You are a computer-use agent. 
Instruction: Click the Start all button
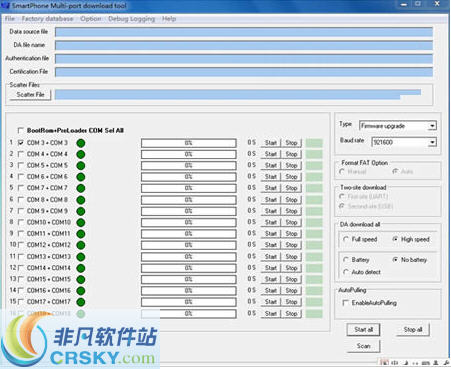pos(363,330)
